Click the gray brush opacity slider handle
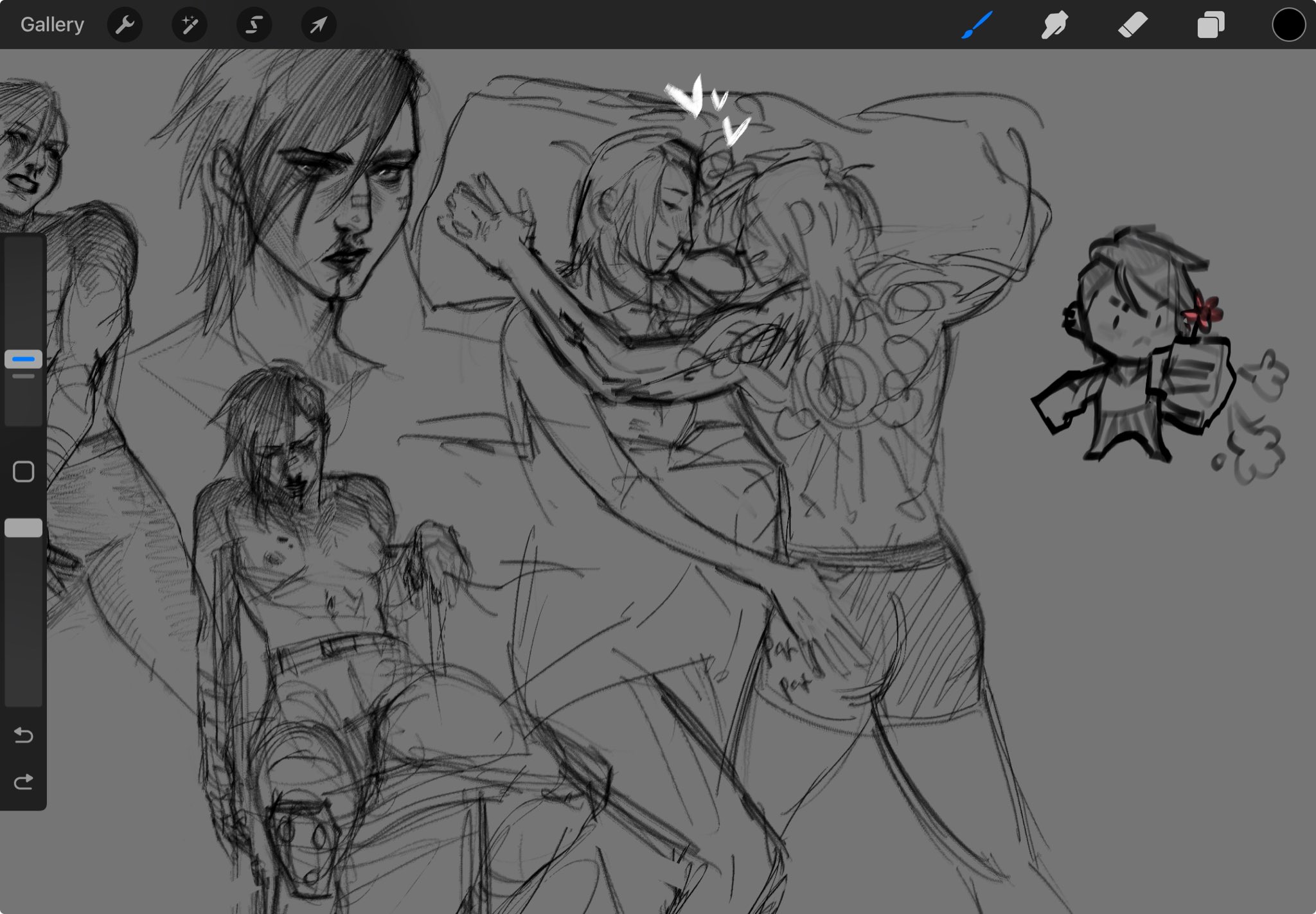Screen dimensions: 1316x914 pyautogui.click(x=24, y=528)
